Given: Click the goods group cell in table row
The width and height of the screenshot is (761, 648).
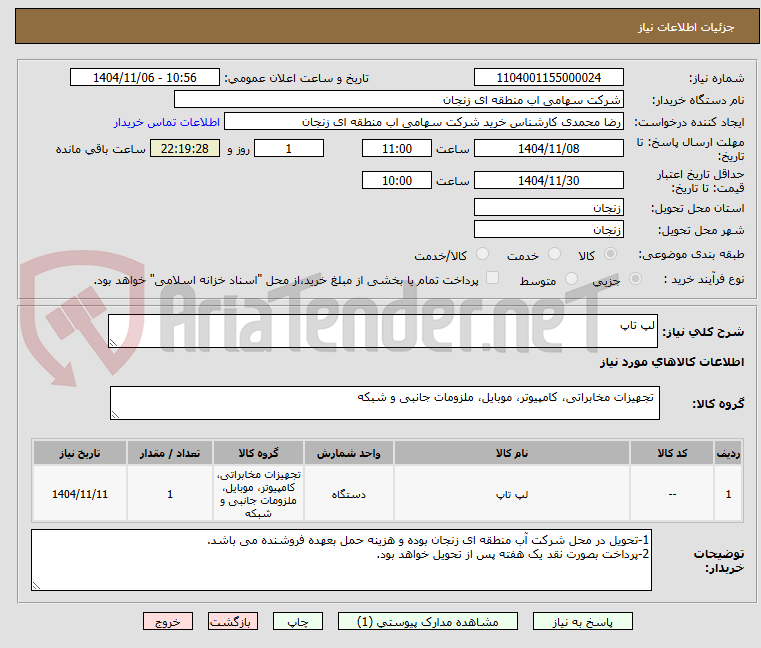Looking at the screenshot, I should [x=258, y=494].
